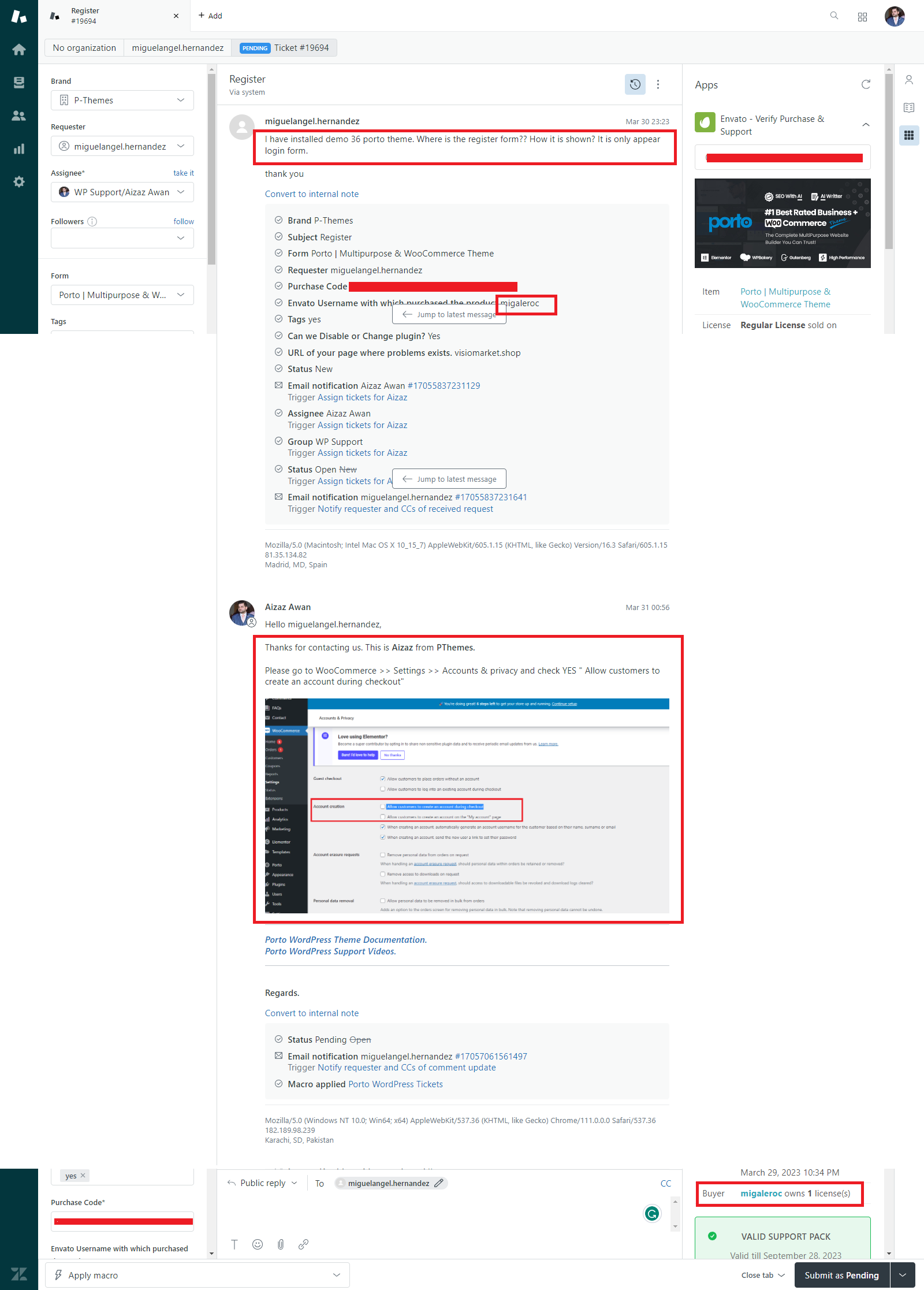Open the text formatting tool
Screen dimensions: 924x1290
tap(234, 1244)
